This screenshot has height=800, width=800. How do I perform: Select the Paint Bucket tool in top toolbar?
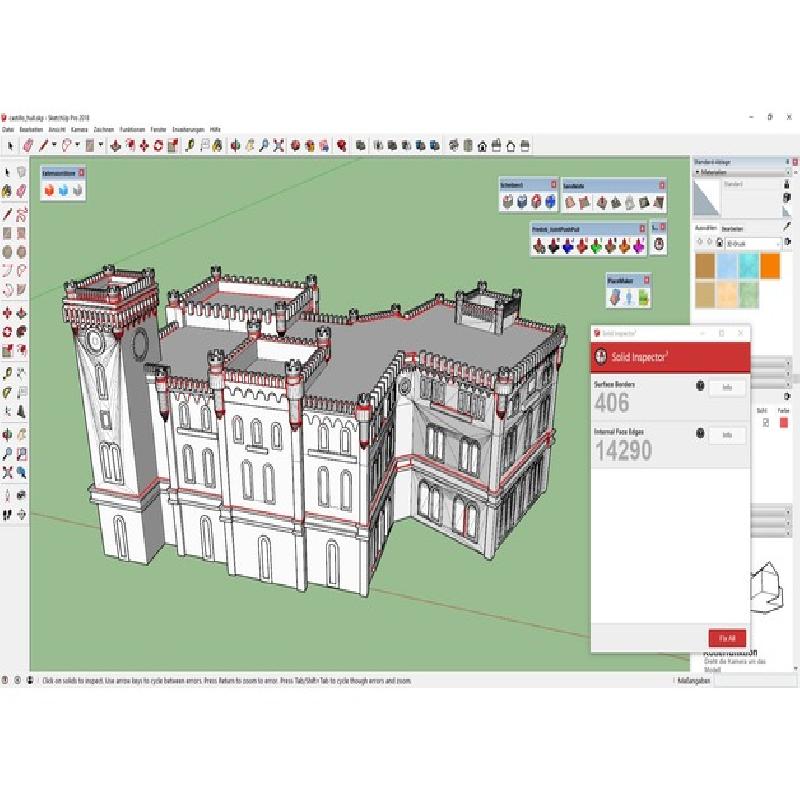(x=217, y=146)
